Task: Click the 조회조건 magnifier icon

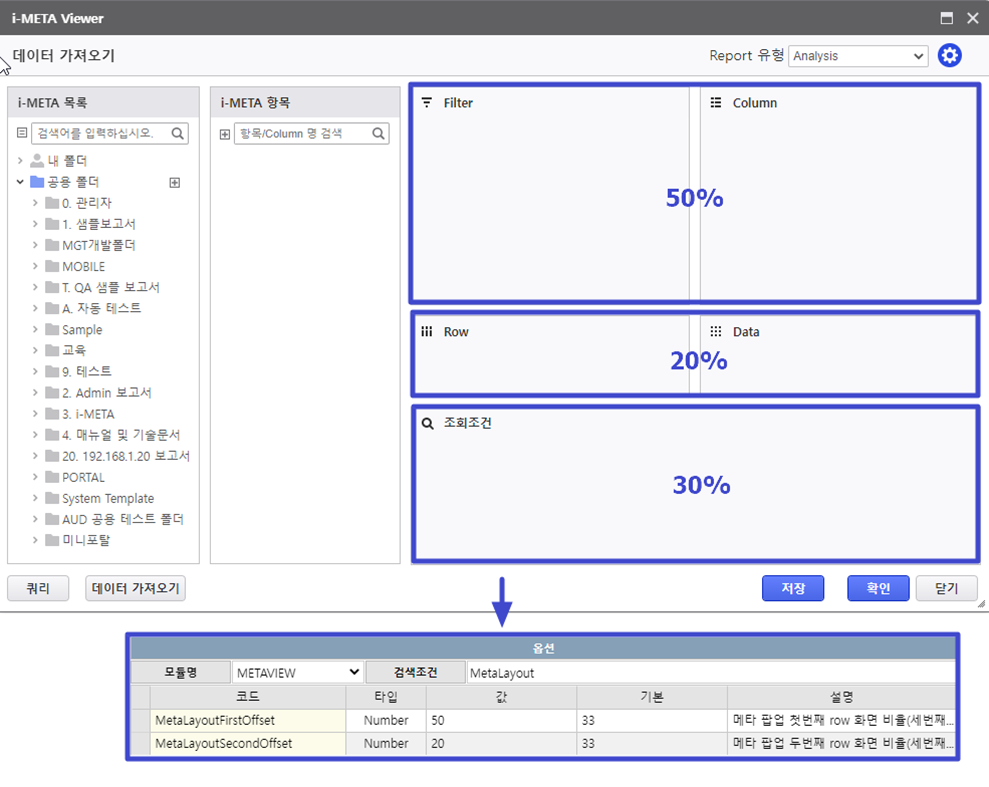Action: coord(428,423)
